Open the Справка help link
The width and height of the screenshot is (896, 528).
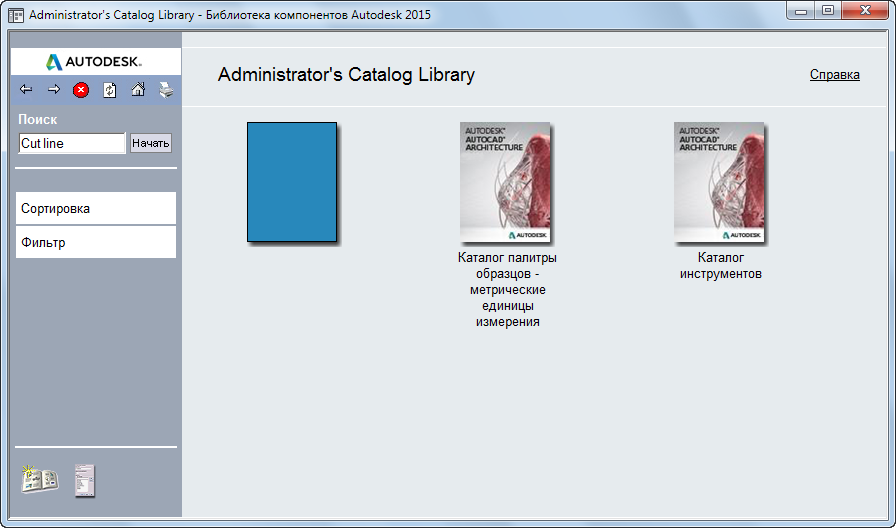click(x=834, y=75)
